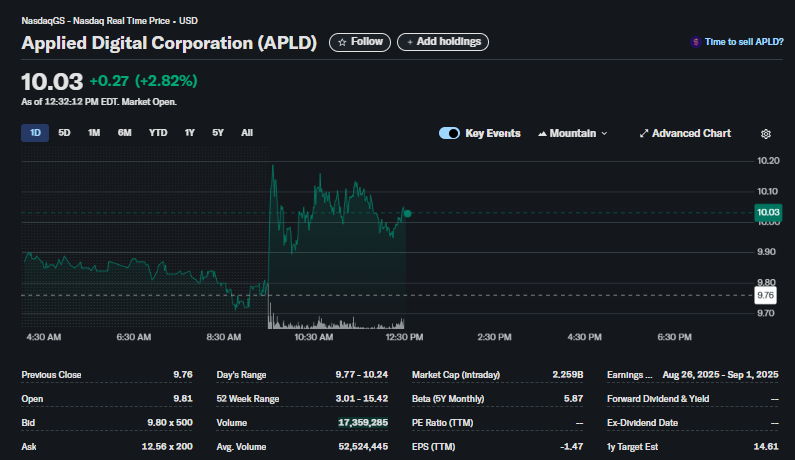795x460 pixels.
Task: Click the Previous Close label
Action: click(x=51, y=375)
